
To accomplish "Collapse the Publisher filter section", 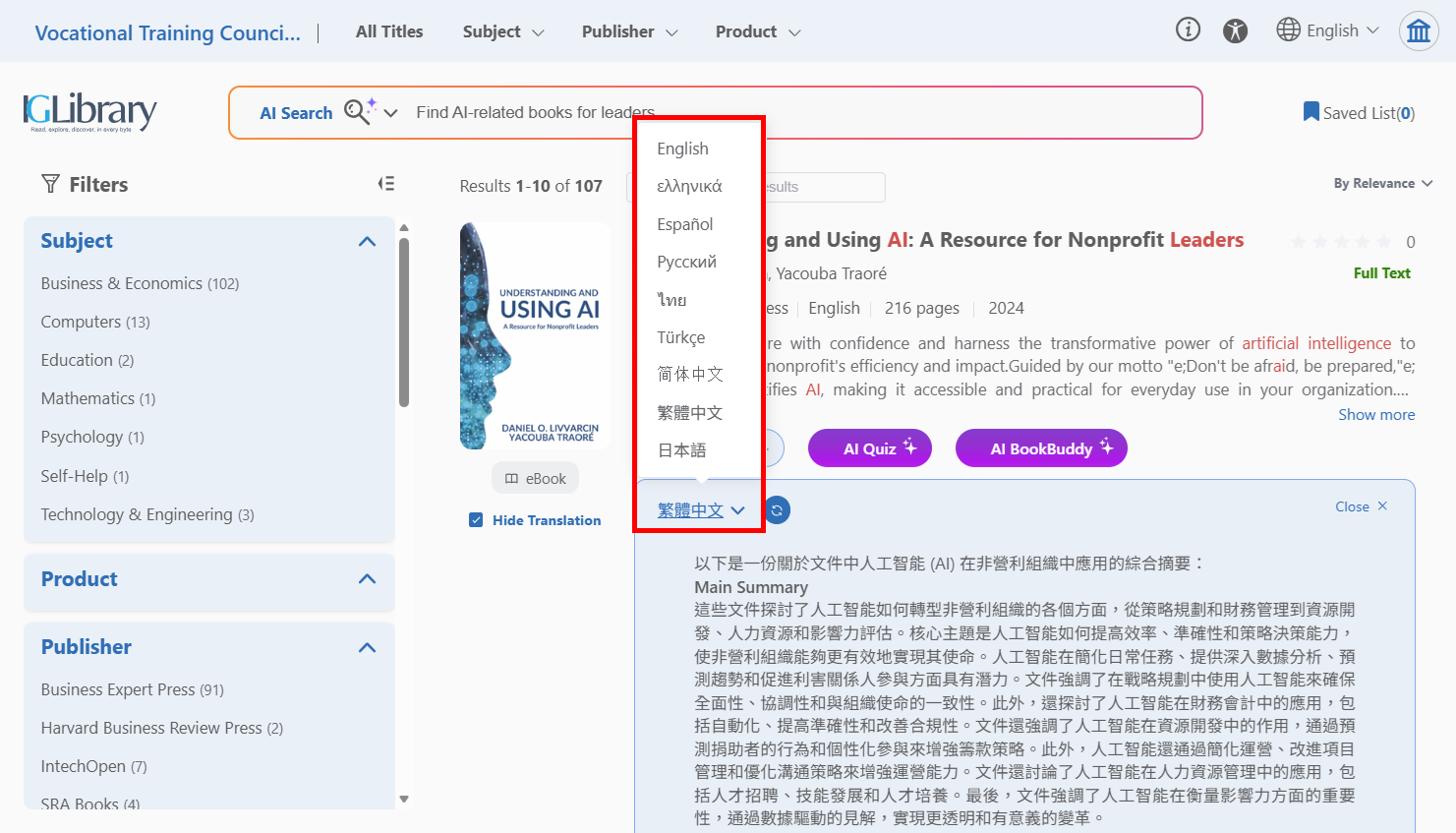I will 368,647.
